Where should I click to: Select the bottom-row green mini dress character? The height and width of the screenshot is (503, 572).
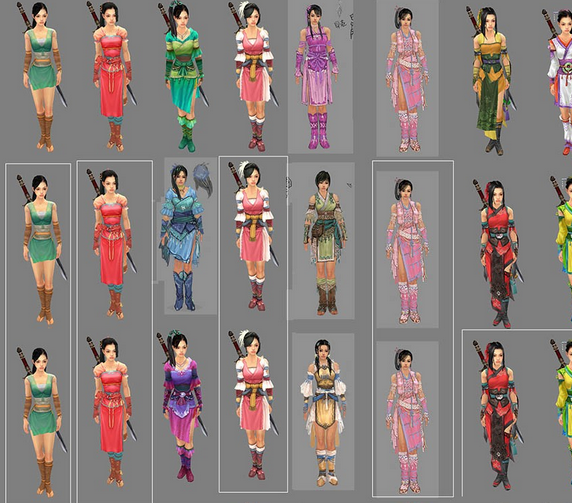point(42,422)
